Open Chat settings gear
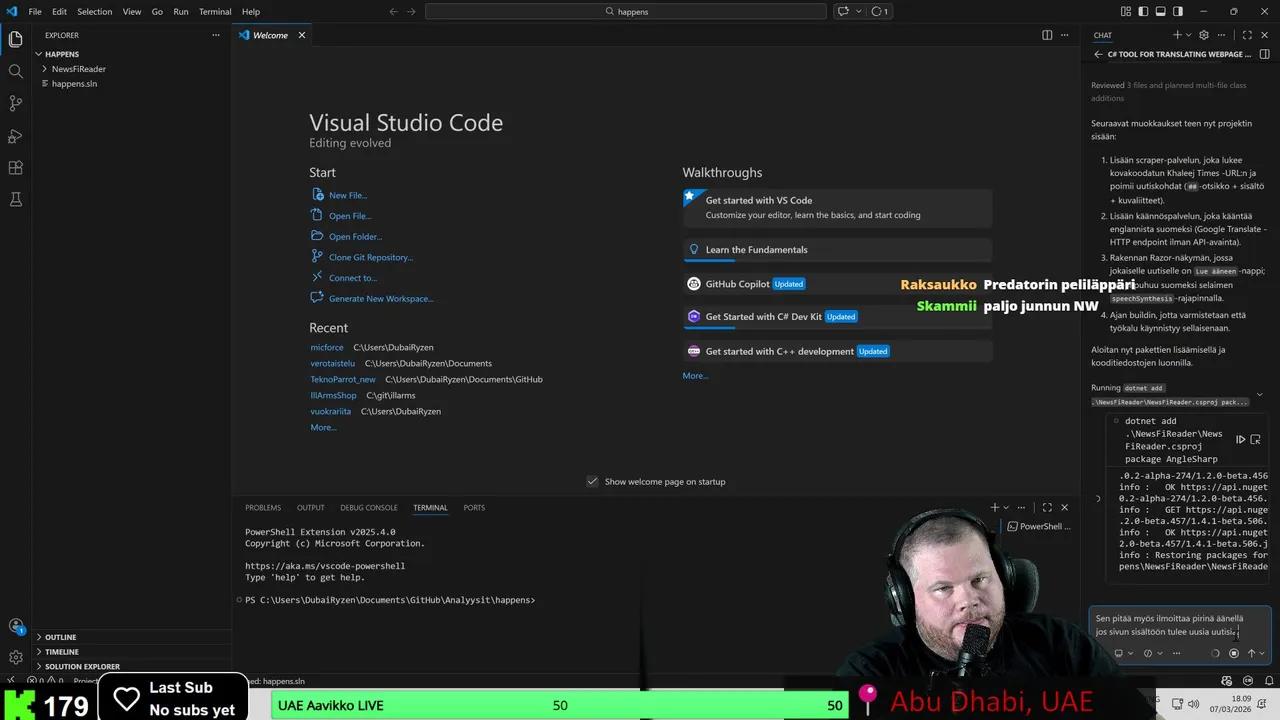The width and height of the screenshot is (1280, 720). click(1204, 35)
